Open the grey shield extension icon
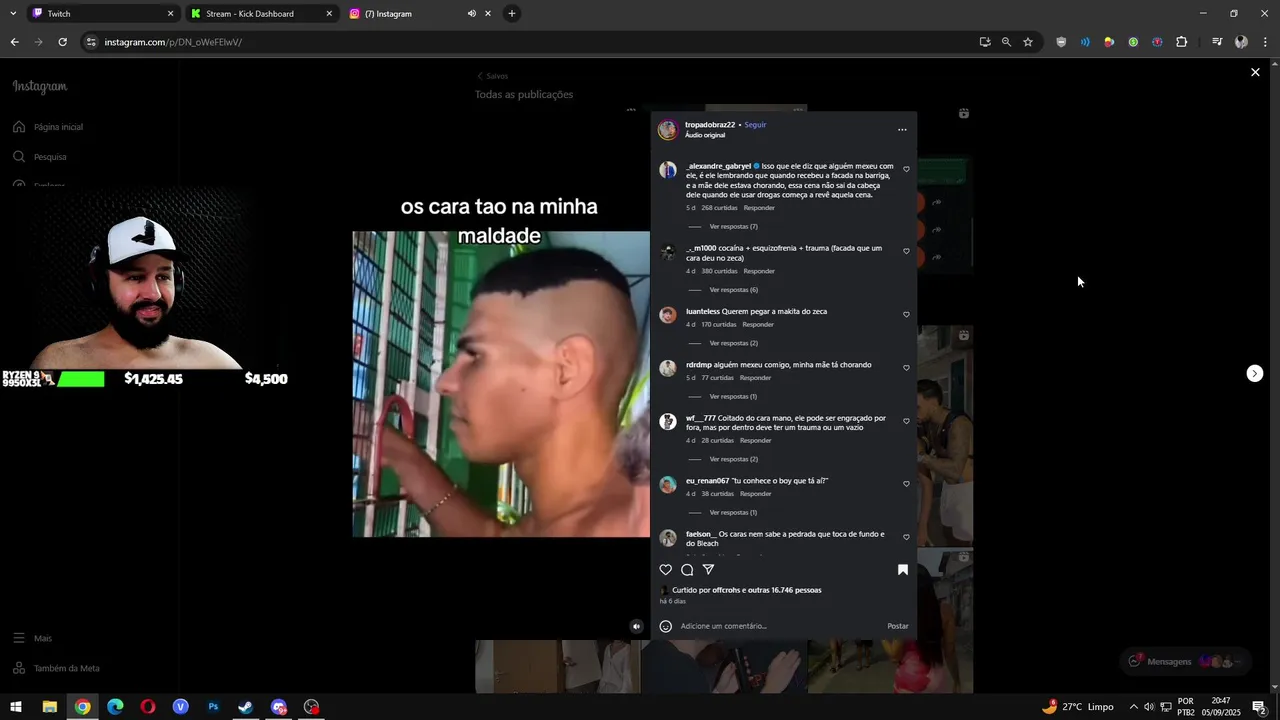Screen dimensions: 1280x720 [x=1061, y=42]
